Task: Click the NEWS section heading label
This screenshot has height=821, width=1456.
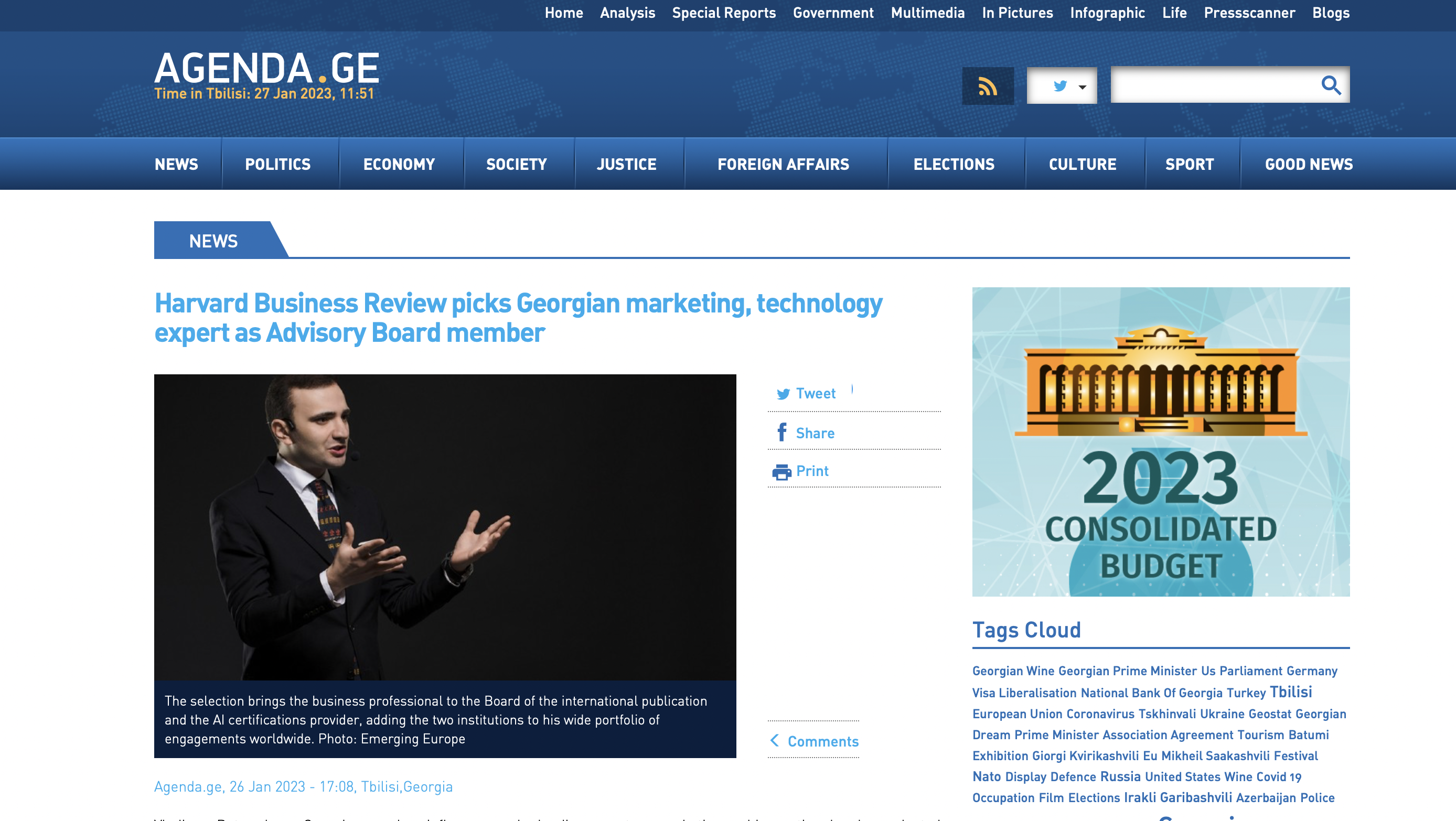Action: coord(213,241)
